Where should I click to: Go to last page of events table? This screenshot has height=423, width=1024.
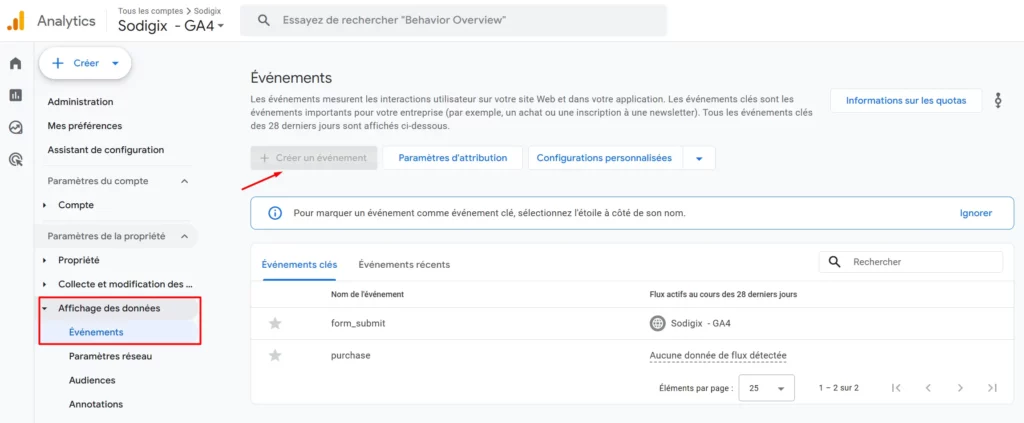(x=992, y=388)
